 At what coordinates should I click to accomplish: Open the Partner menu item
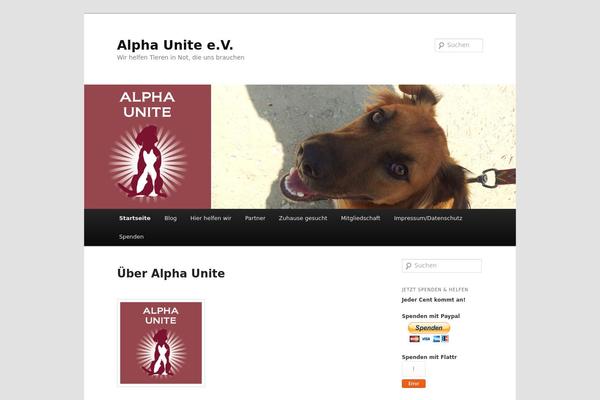(255, 218)
